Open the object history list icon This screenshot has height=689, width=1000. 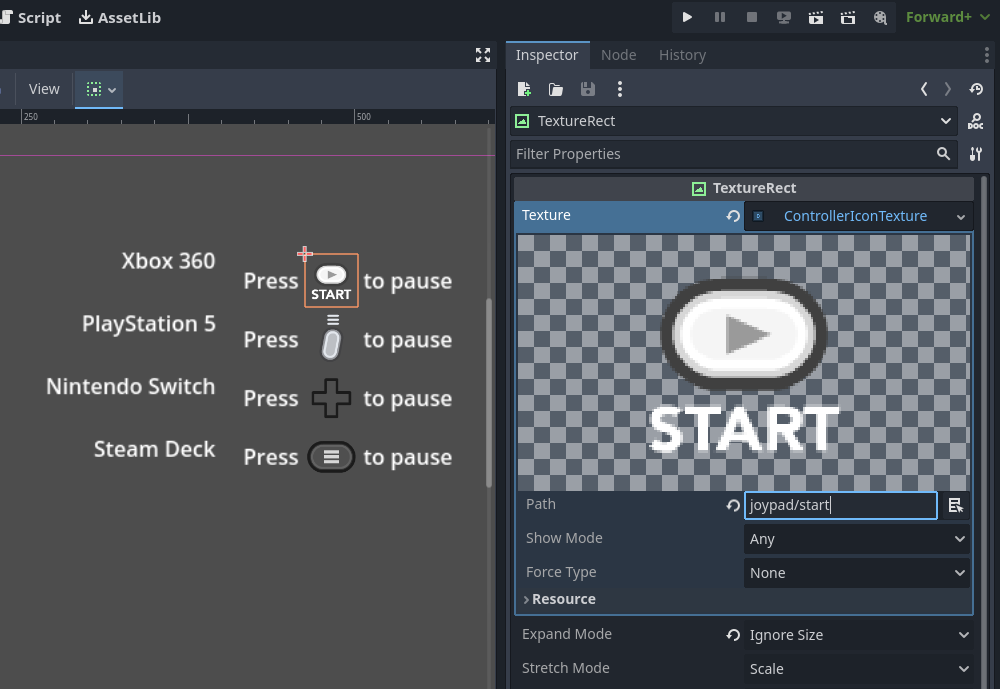976,89
